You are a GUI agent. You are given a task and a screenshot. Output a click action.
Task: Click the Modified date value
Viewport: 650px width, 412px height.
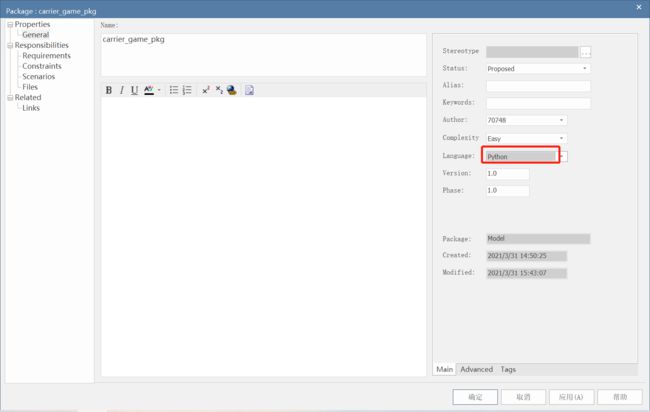coord(526,273)
